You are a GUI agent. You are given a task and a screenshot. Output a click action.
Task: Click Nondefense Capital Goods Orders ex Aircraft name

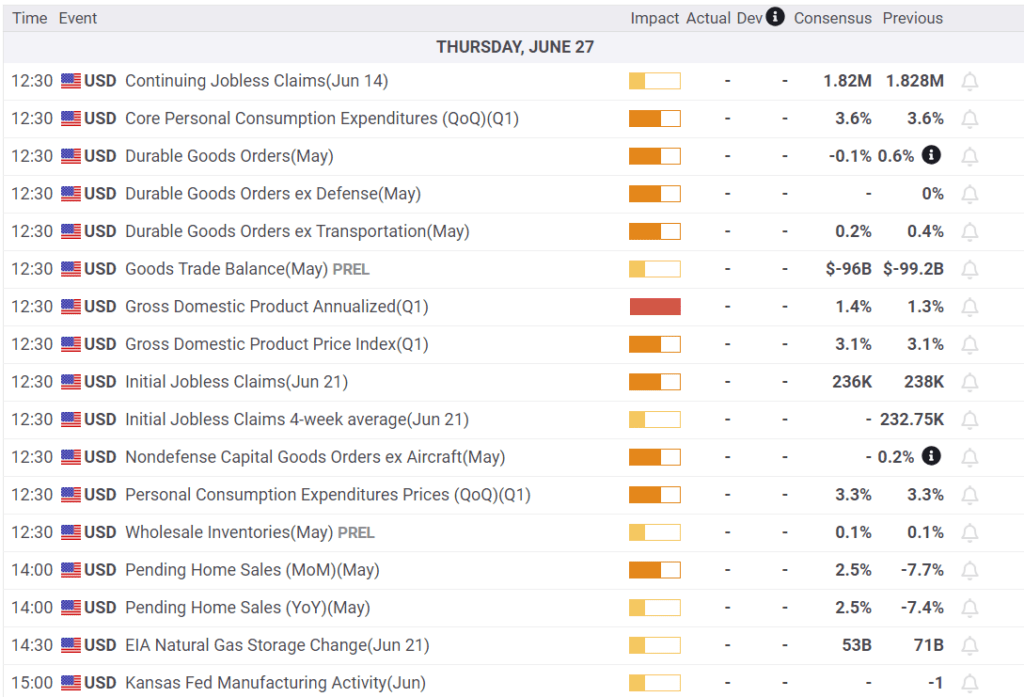315,457
